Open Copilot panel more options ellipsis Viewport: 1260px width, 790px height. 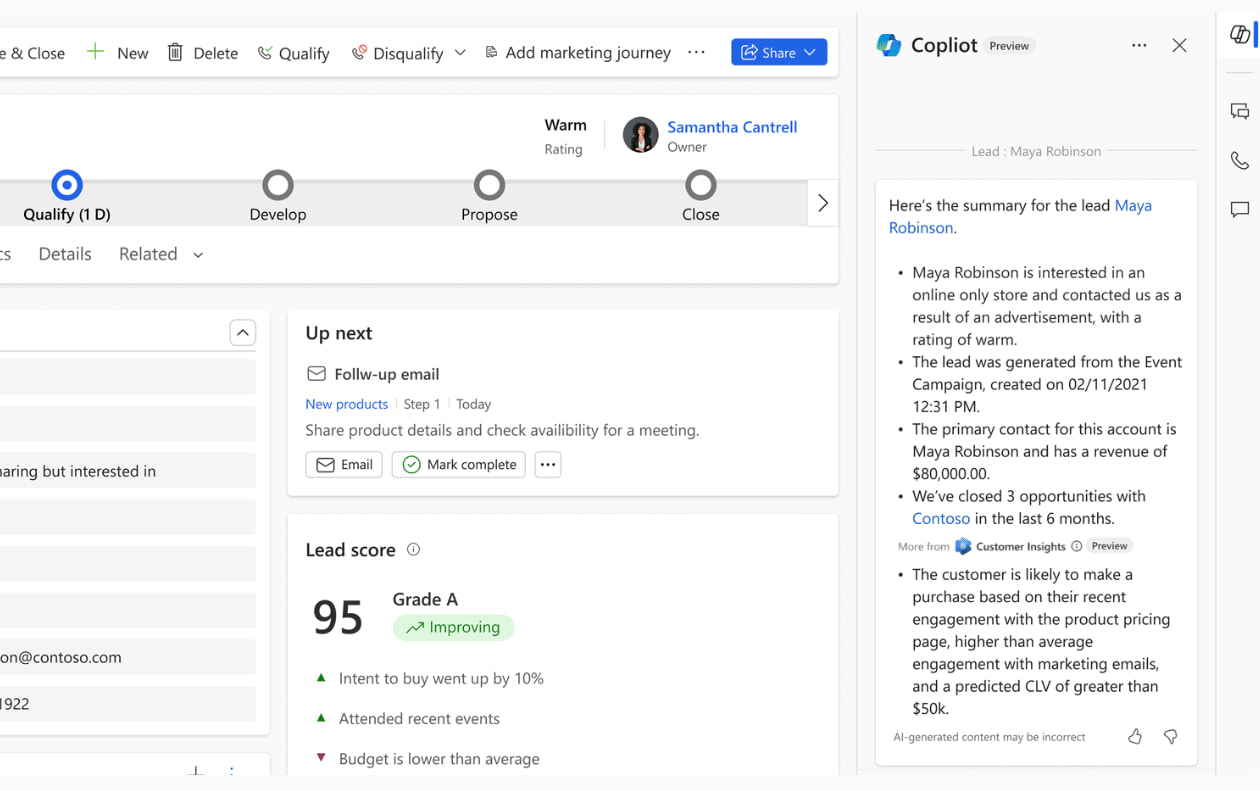[x=1139, y=46]
